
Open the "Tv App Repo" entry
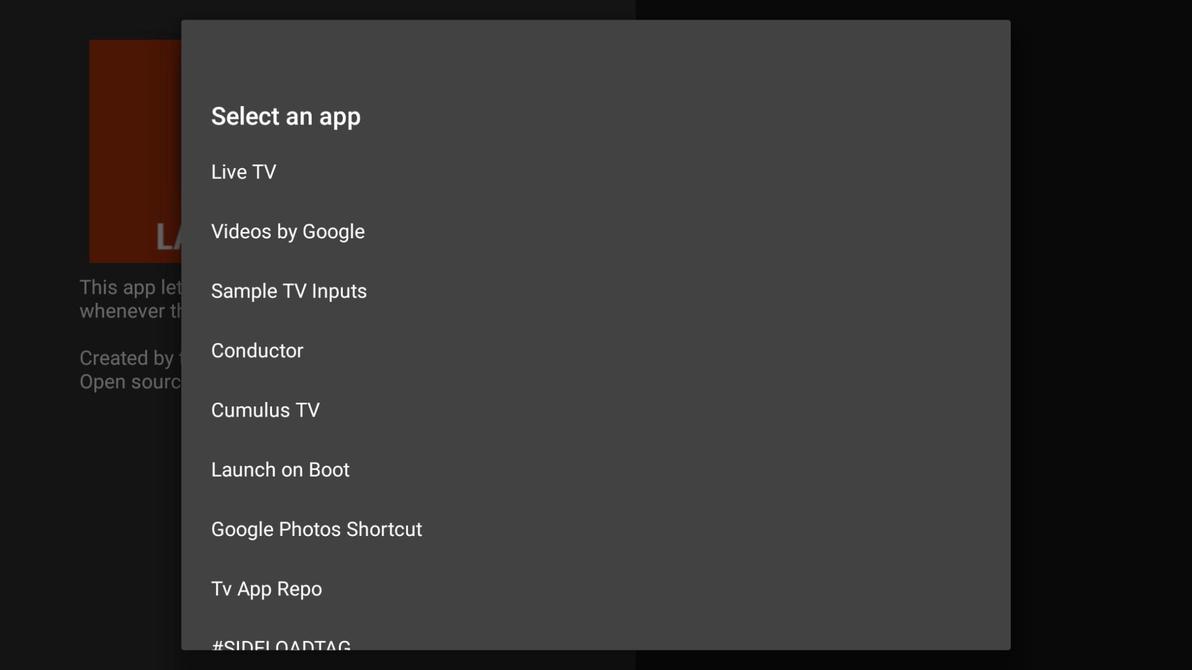(x=266, y=588)
